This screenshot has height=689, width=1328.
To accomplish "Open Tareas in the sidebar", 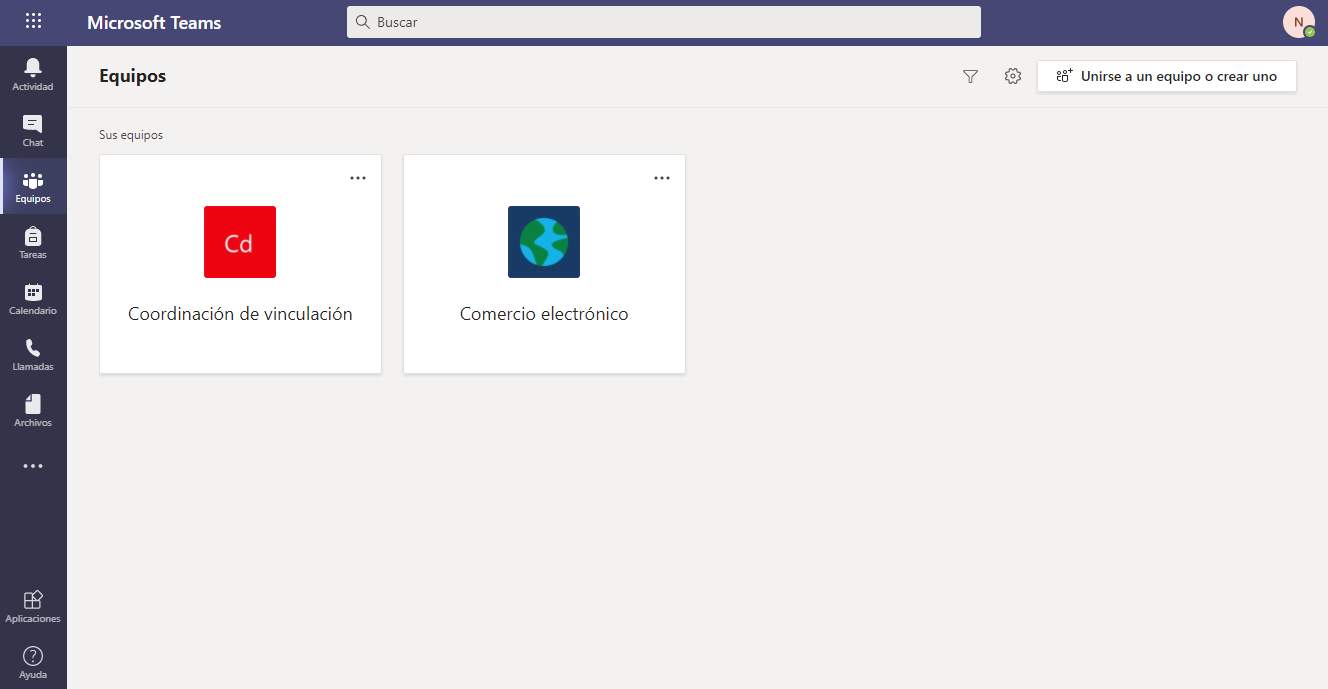I will (x=33, y=242).
